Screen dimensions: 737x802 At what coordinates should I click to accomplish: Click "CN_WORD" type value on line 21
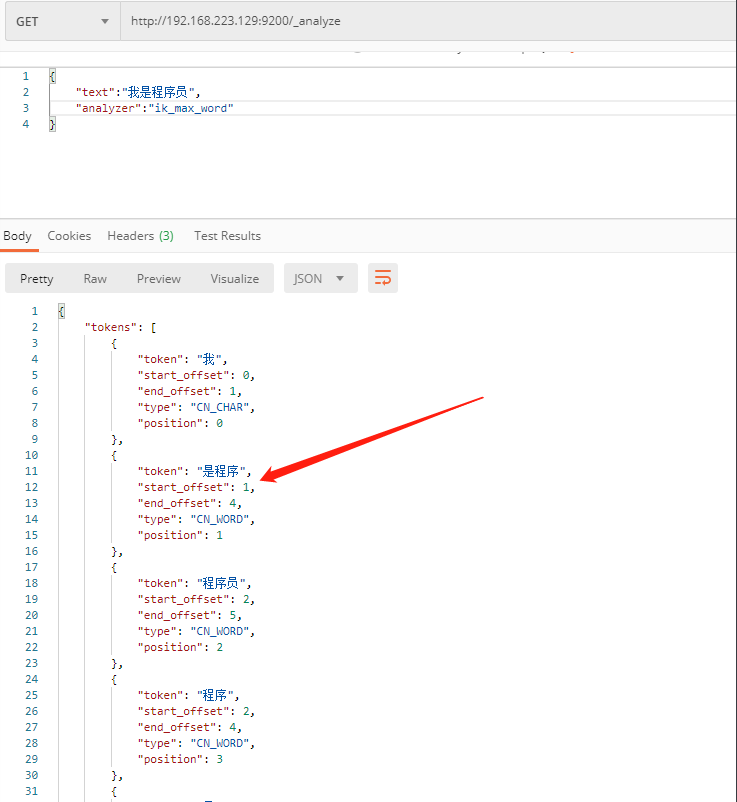point(219,631)
